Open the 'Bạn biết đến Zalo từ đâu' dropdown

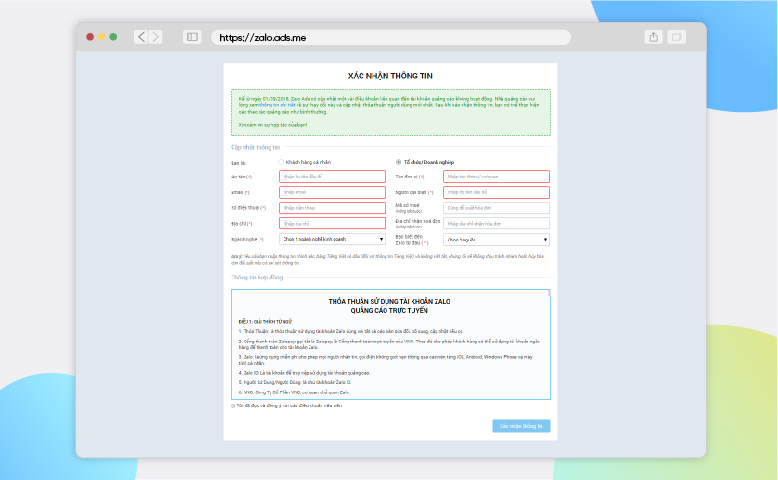496,240
